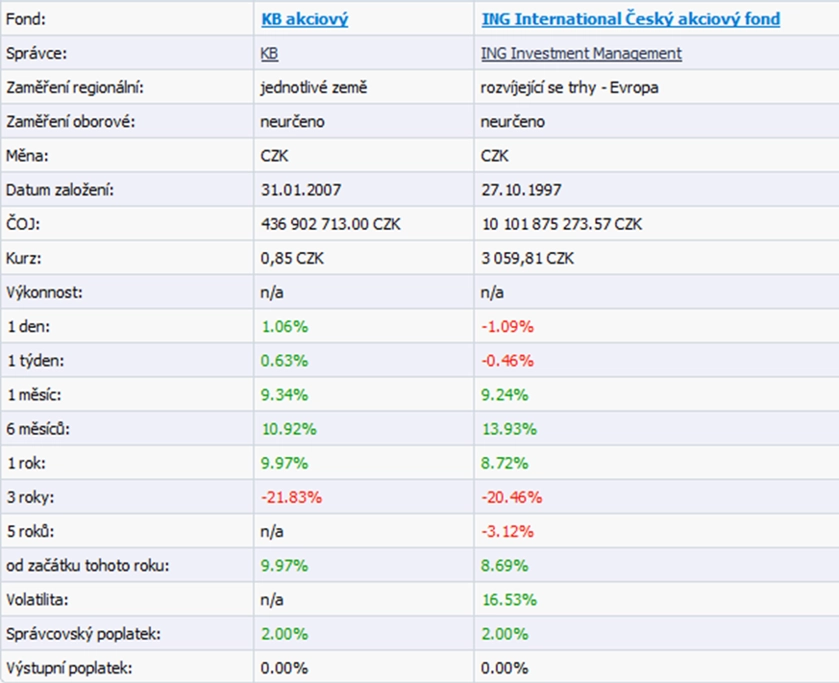Select the 1 týden value -0.46%
This screenshot has width=839, height=683.
(507, 361)
